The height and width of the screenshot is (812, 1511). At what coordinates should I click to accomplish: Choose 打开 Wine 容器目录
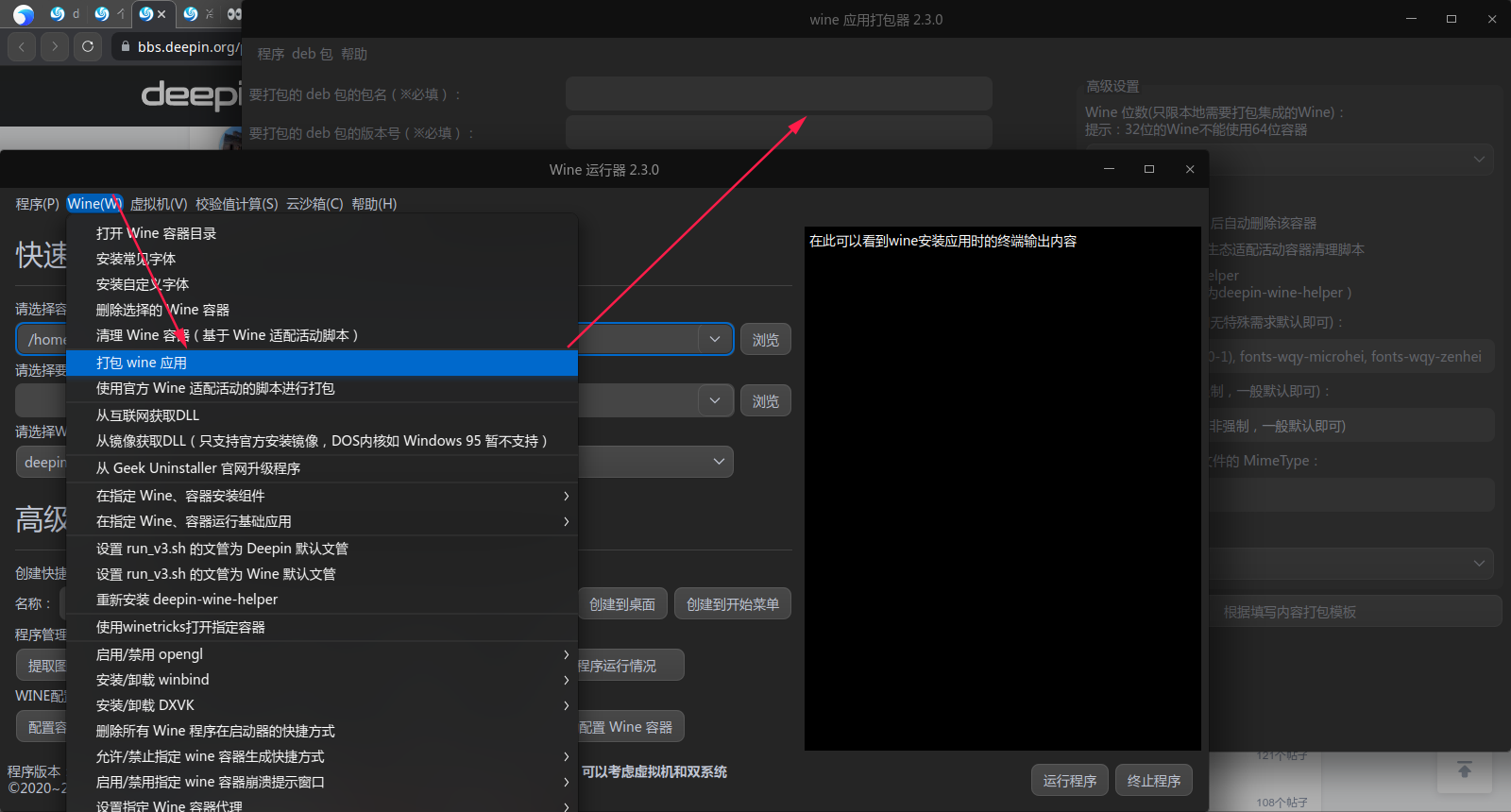pyautogui.click(x=322, y=233)
